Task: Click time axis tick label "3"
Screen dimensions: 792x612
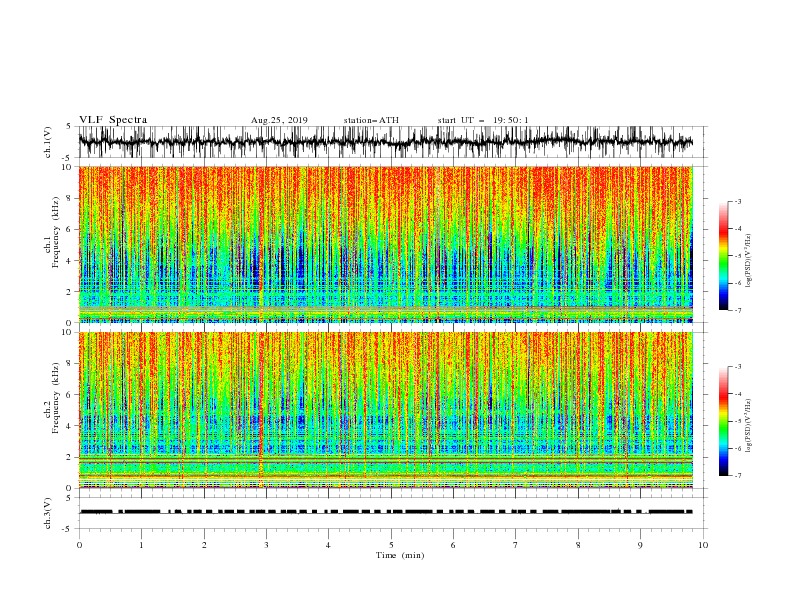Action: 266,545
